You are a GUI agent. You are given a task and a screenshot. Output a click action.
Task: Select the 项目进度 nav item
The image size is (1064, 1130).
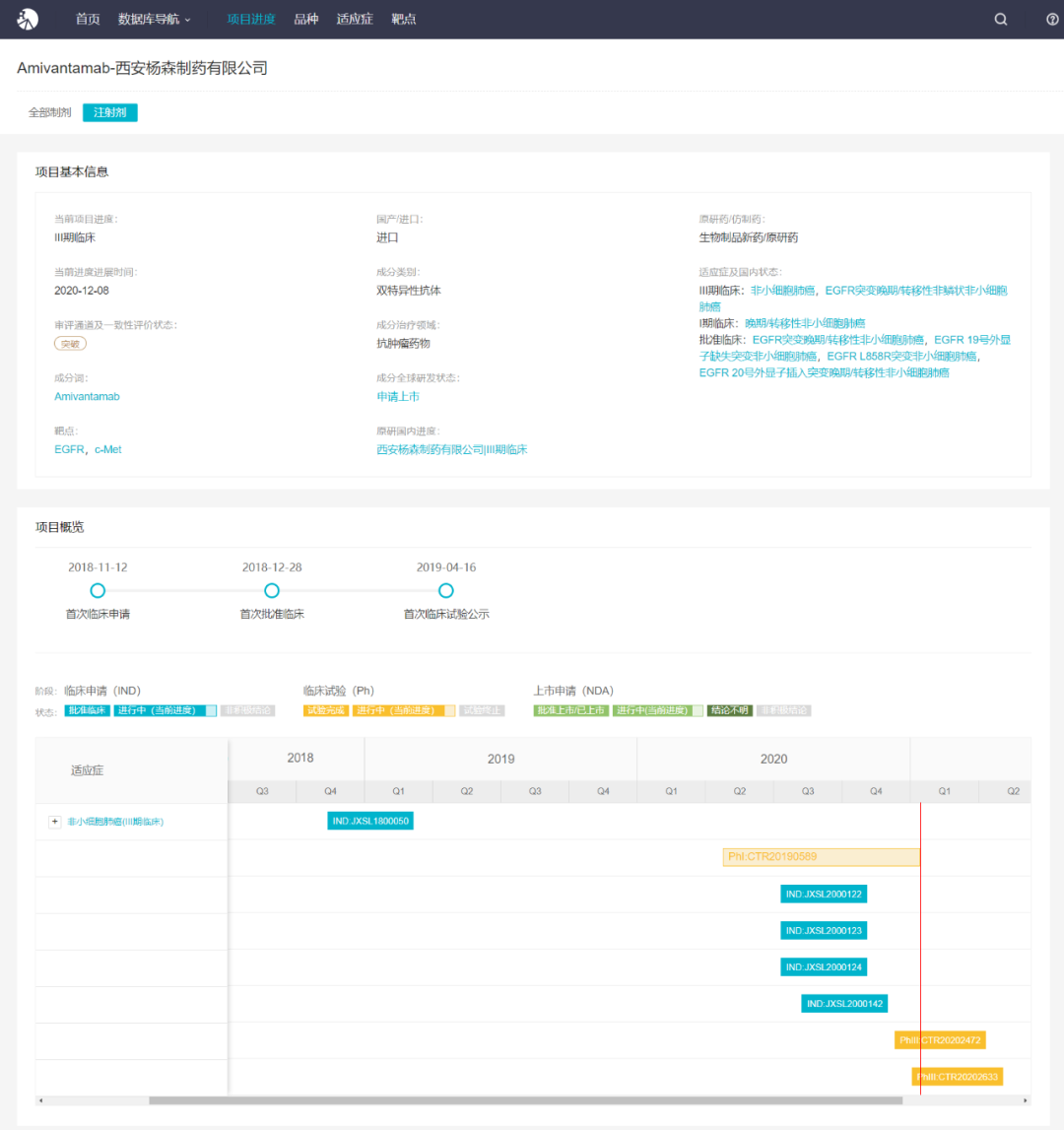[251, 20]
